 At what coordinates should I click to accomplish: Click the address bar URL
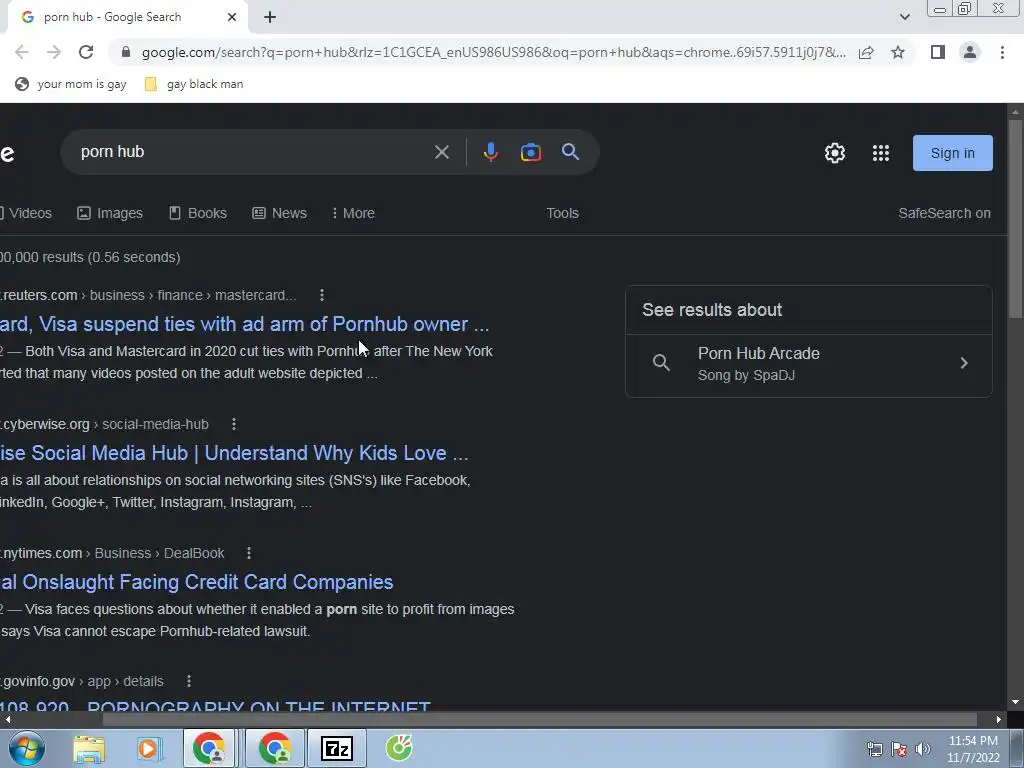[x=494, y=52]
